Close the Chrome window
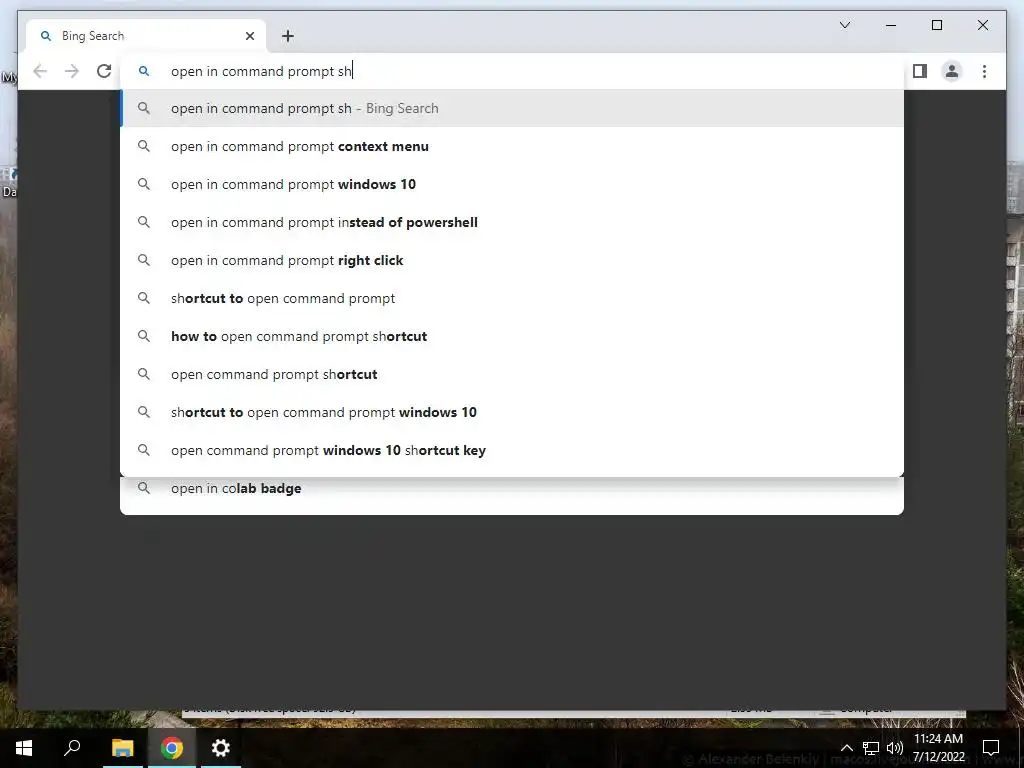 983,25
